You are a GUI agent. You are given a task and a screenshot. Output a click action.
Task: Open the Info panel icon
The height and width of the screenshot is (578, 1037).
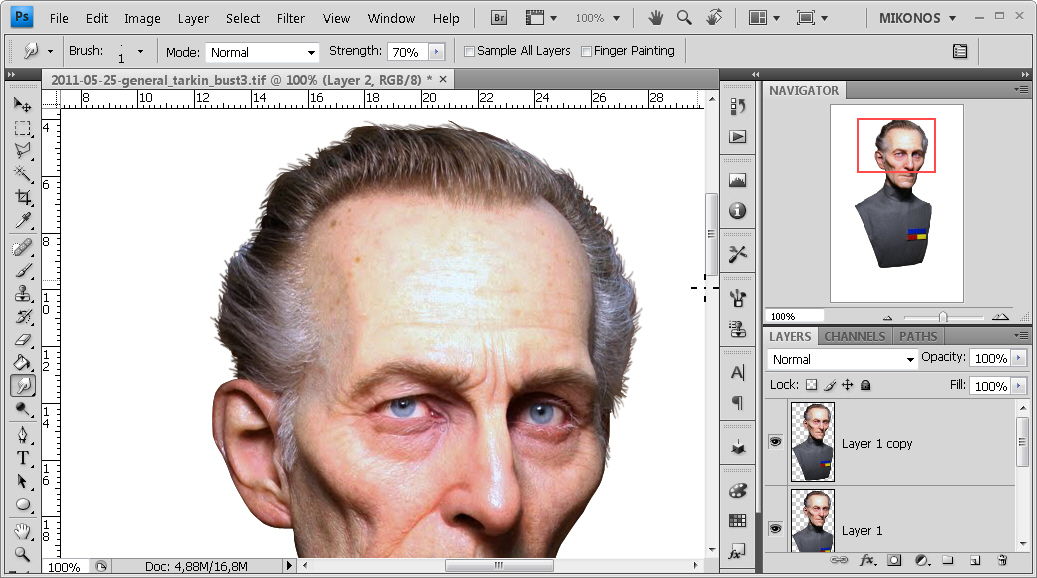tap(737, 211)
